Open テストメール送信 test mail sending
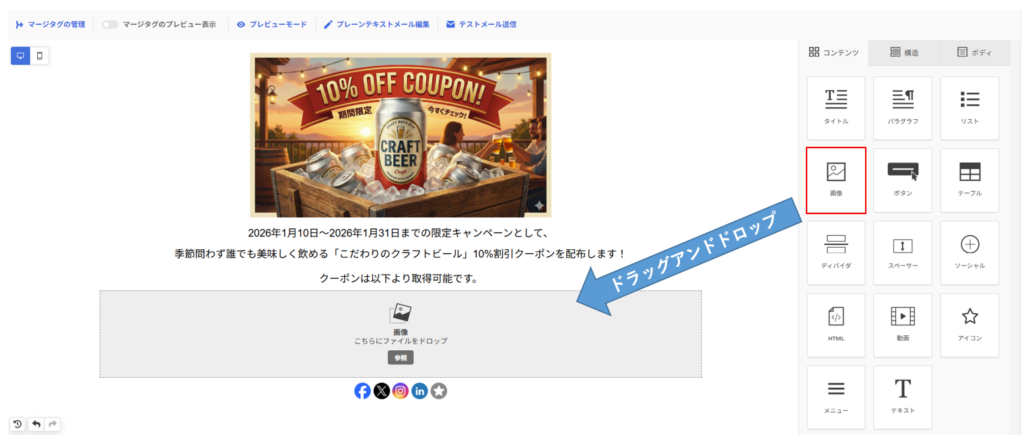Screen dimensions: 1024x435 [481, 25]
